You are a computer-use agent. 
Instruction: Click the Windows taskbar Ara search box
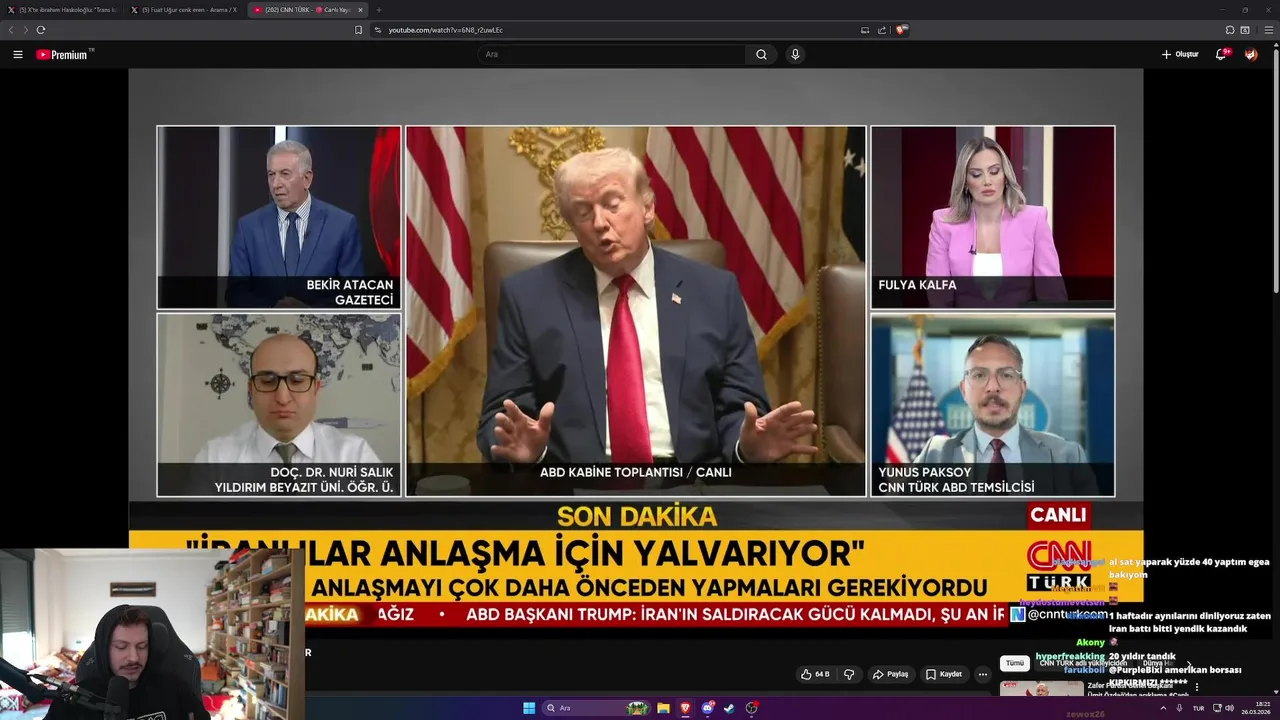(x=597, y=708)
